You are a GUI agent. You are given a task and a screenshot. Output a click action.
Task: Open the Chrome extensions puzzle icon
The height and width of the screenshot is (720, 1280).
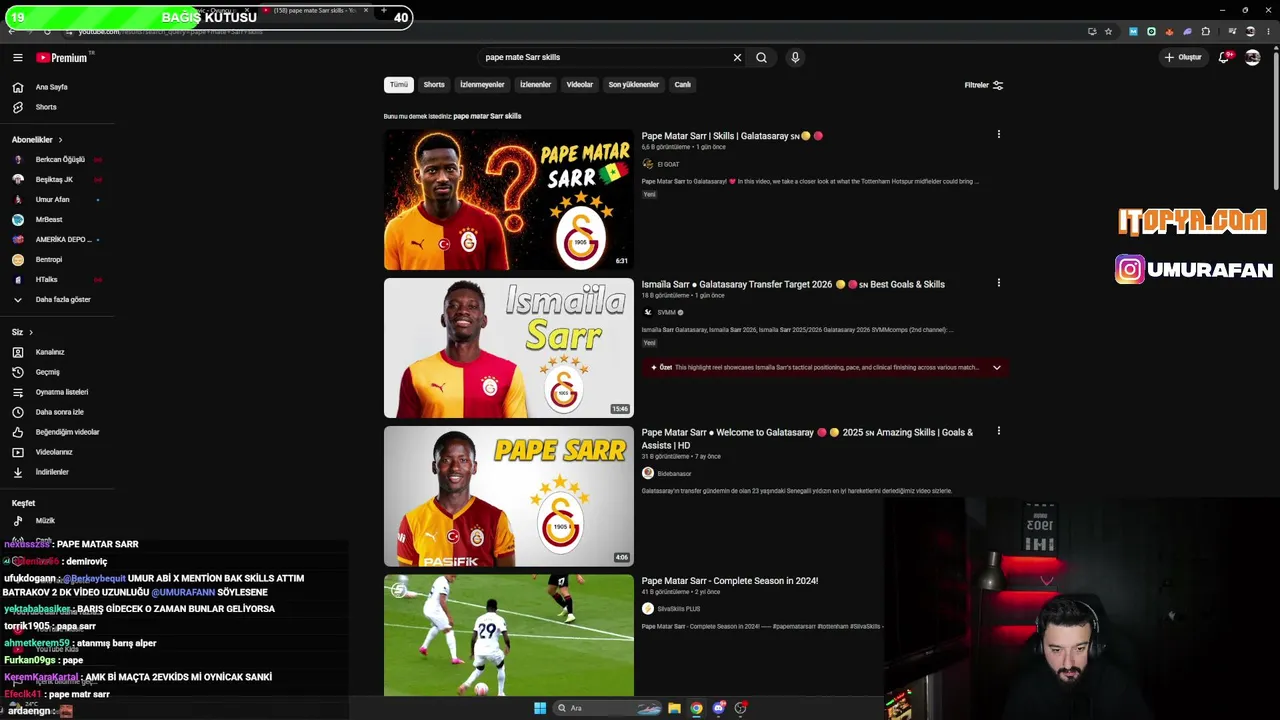(x=1205, y=31)
